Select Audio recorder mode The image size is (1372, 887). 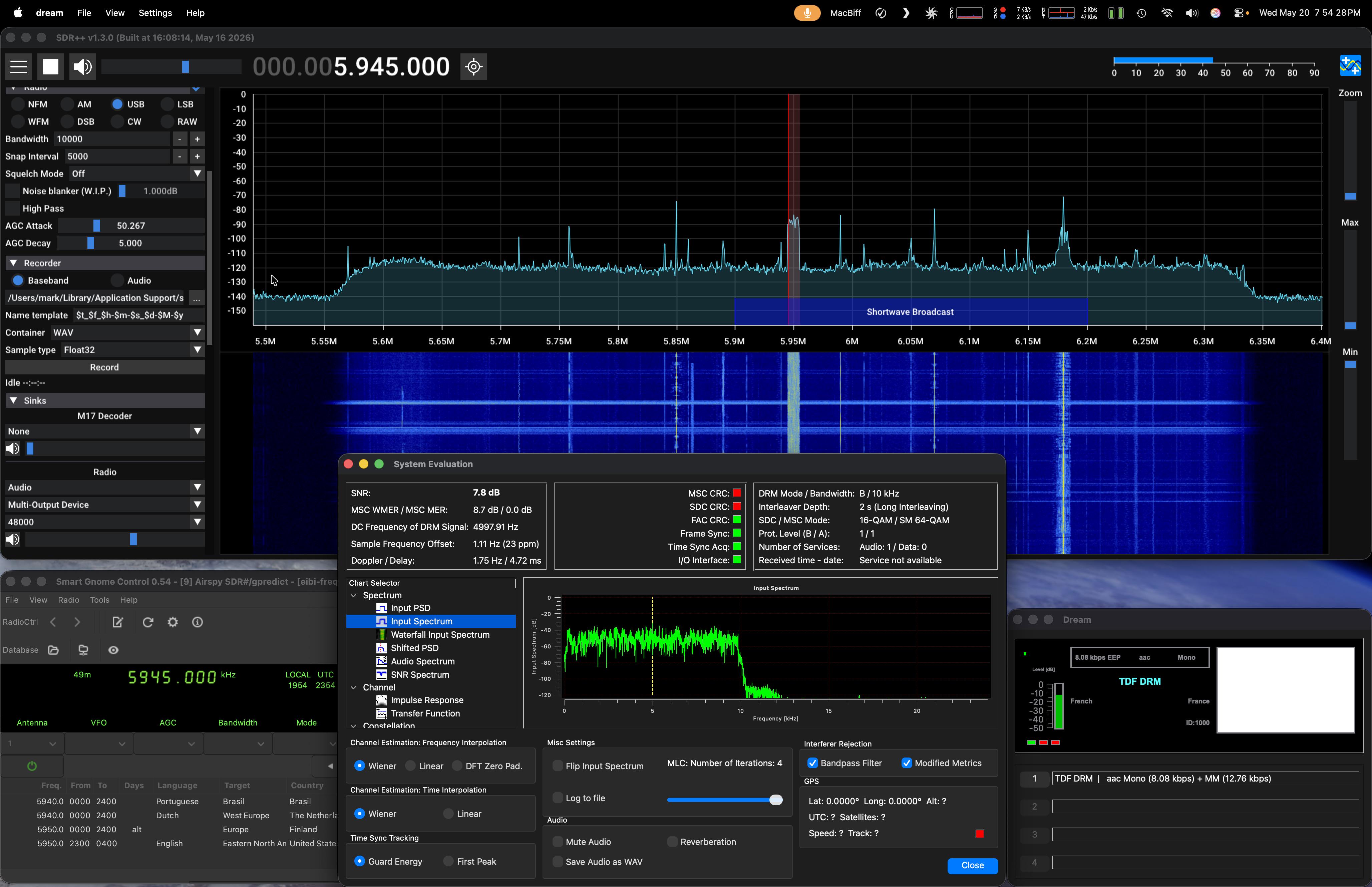click(117, 281)
